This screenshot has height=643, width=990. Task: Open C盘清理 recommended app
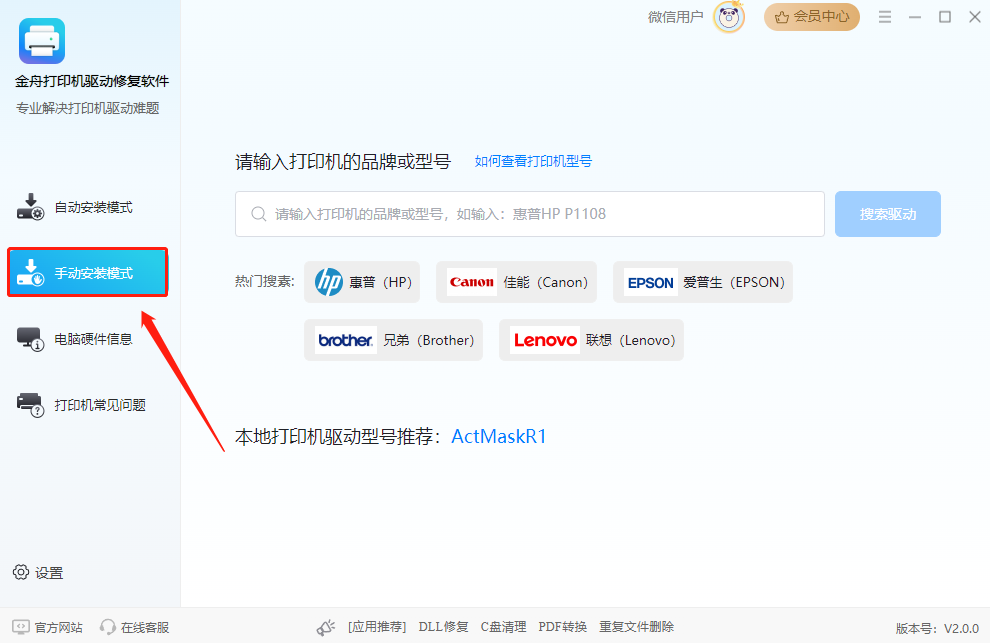tap(503, 627)
